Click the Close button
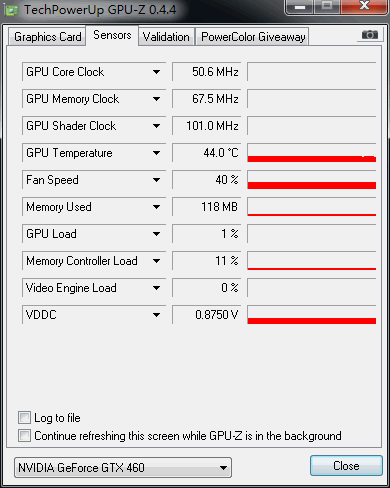 tap(346, 465)
